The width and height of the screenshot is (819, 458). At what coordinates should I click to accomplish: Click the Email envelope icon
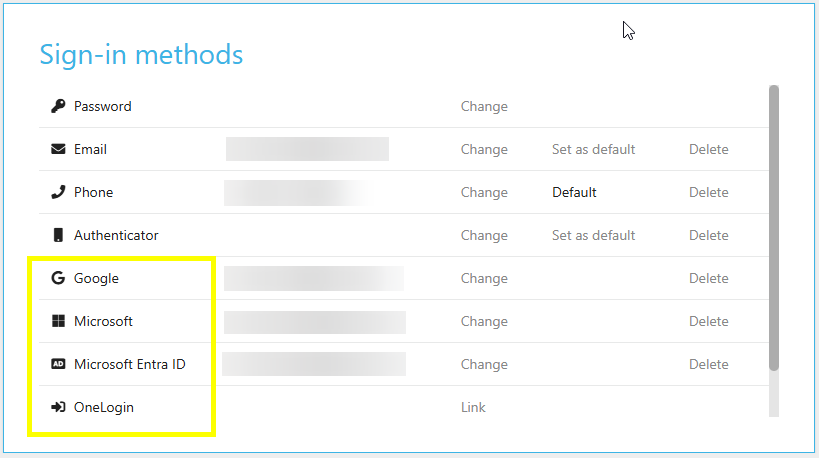click(x=58, y=149)
